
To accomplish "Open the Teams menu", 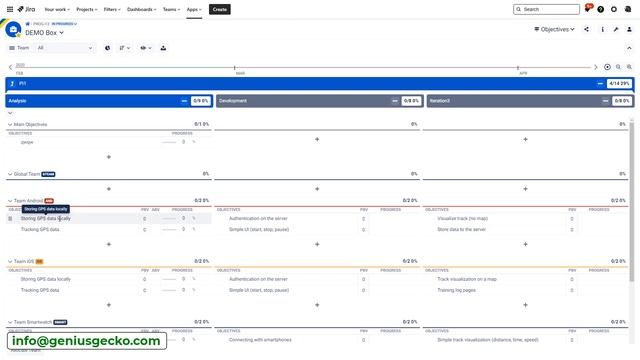I will (171, 9).
